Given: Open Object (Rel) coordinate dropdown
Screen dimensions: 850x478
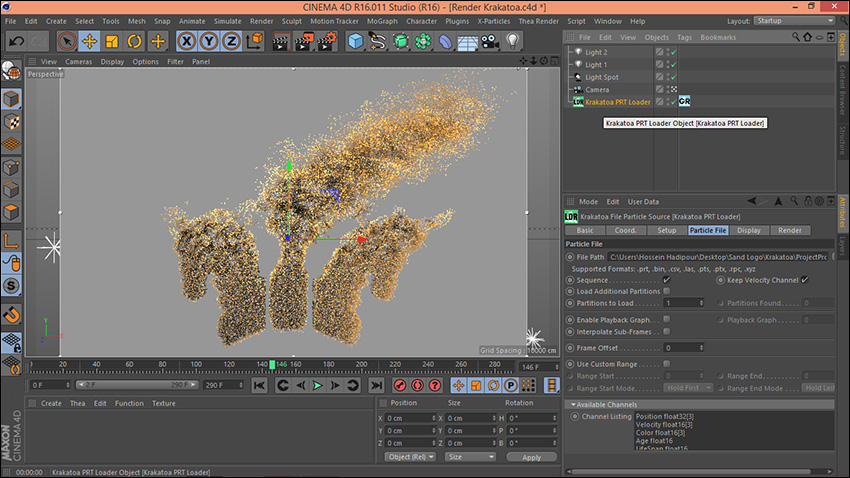Looking at the screenshot, I should point(411,457).
